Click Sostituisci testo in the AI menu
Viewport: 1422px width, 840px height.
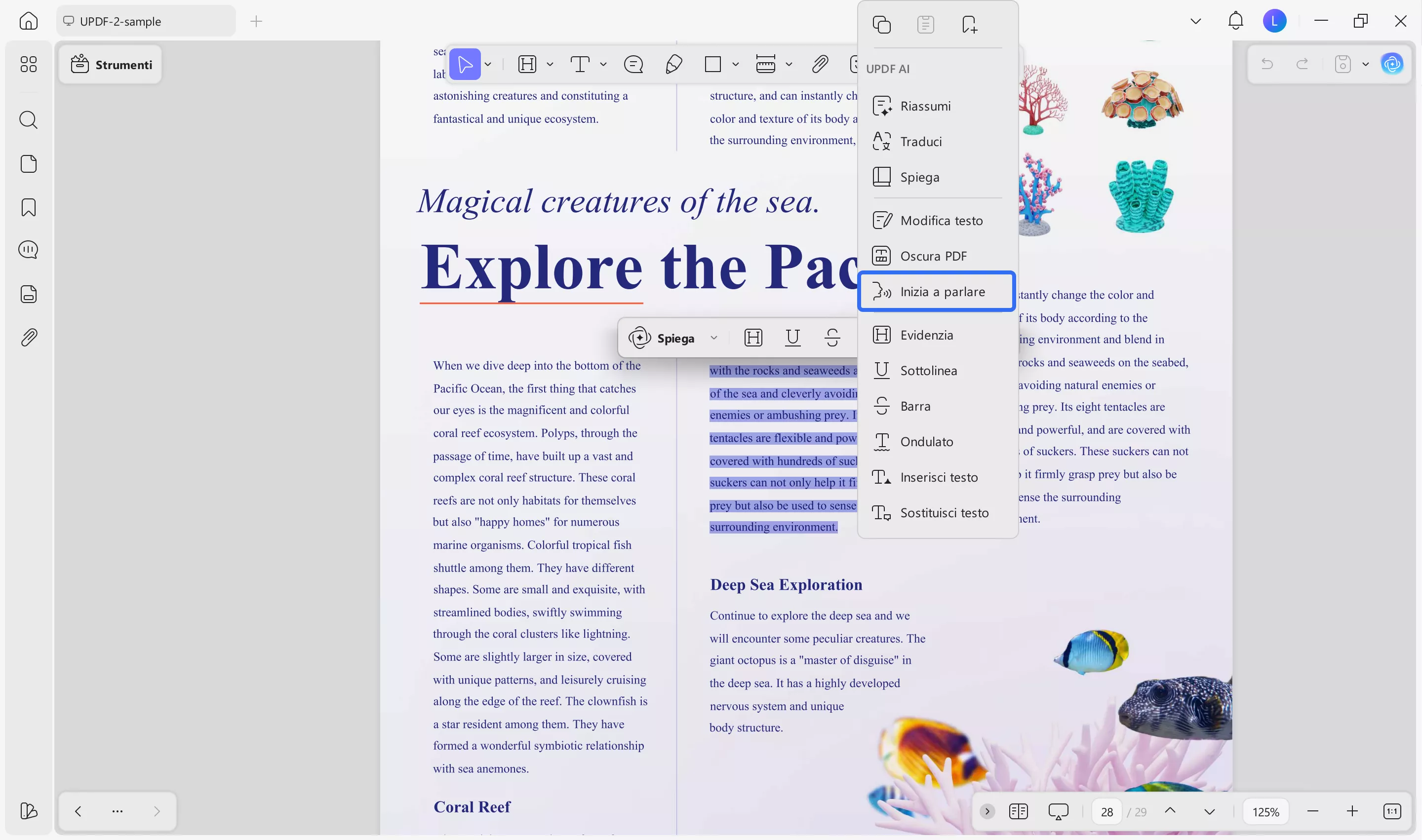(932, 512)
